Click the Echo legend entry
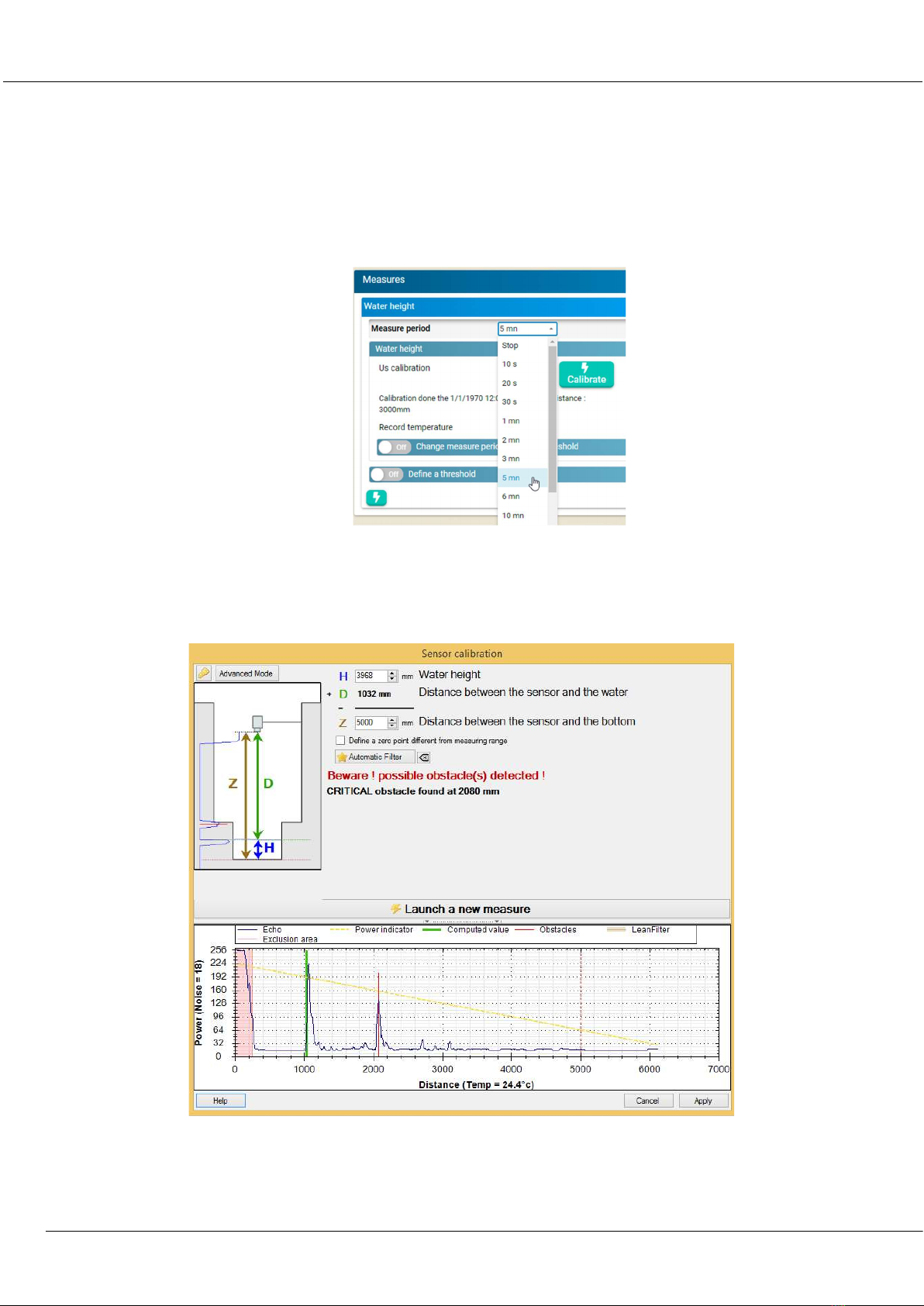924x1306 pixels. coord(260,929)
